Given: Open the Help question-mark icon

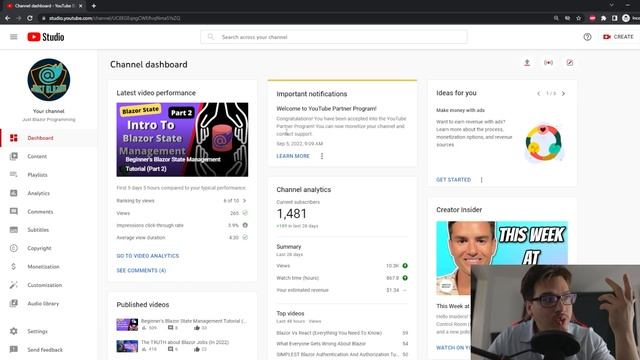Looking at the screenshot, I should coord(587,37).
